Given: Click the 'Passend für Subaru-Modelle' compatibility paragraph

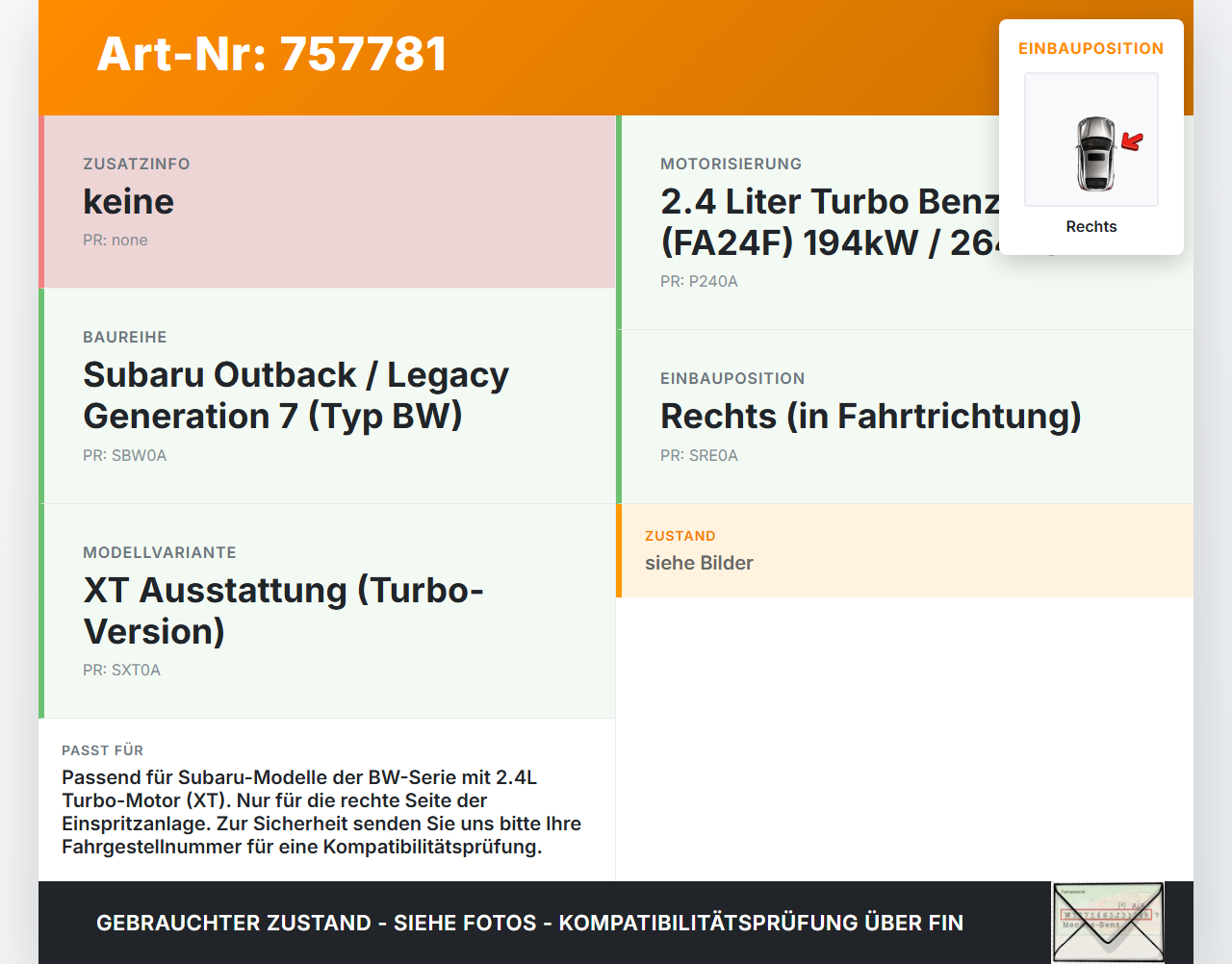Looking at the screenshot, I should [321, 812].
